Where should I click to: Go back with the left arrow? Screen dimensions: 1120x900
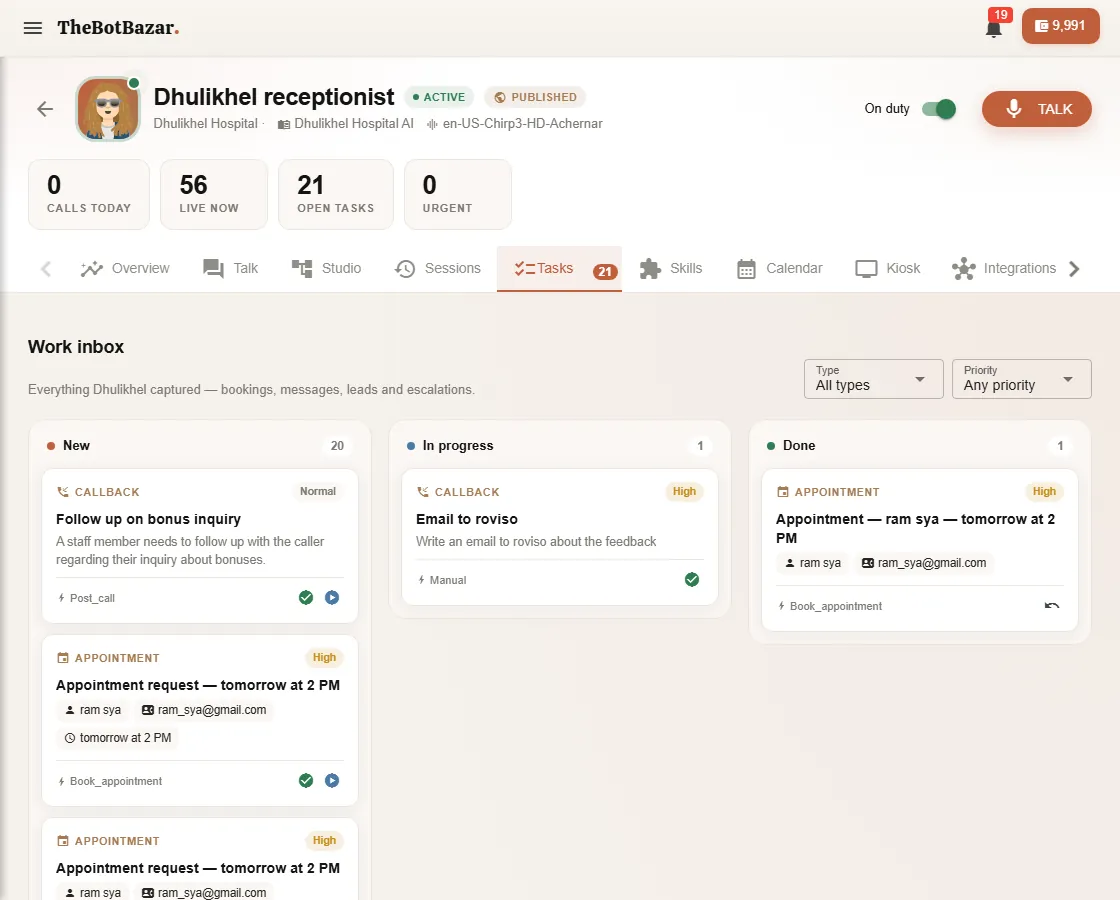[45, 109]
